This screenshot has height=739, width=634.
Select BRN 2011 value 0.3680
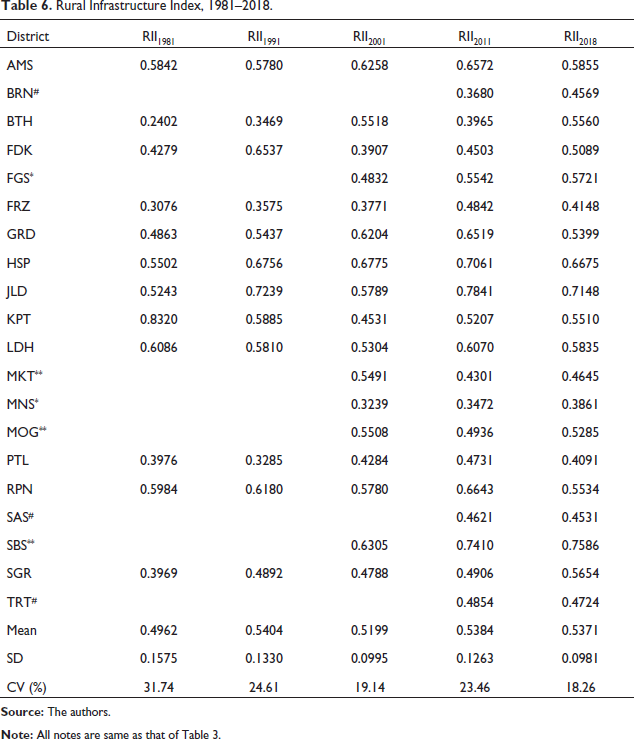point(475,93)
